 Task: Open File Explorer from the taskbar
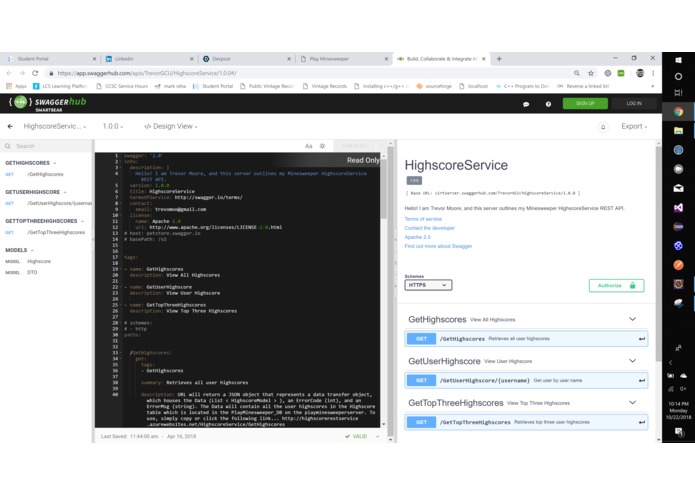click(678, 131)
